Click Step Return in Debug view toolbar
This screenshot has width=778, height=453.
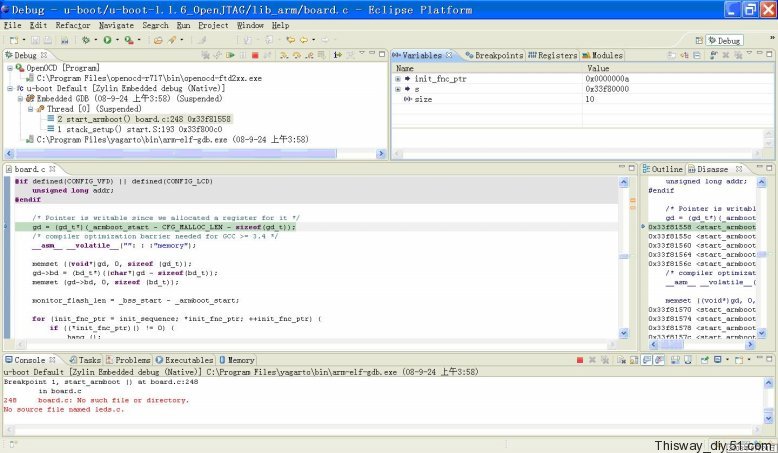pyautogui.click(x=310, y=55)
